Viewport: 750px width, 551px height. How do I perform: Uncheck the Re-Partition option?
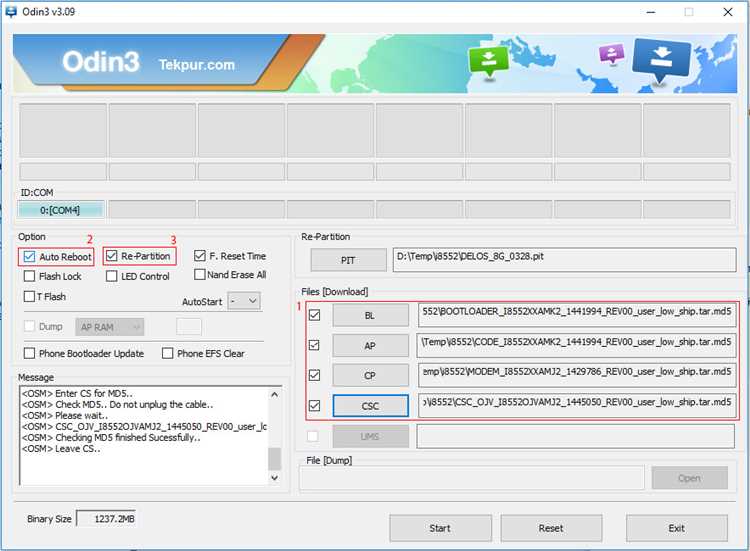[111, 256]
